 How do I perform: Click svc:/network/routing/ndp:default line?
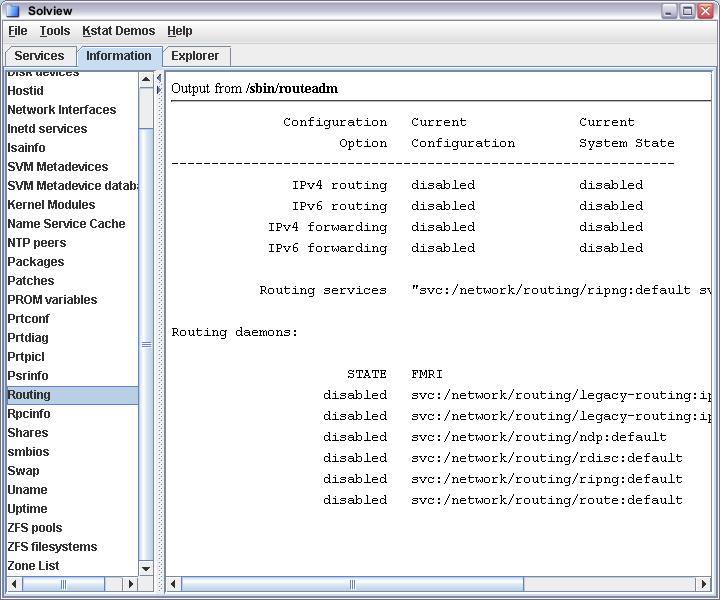[x=539, y=437]
